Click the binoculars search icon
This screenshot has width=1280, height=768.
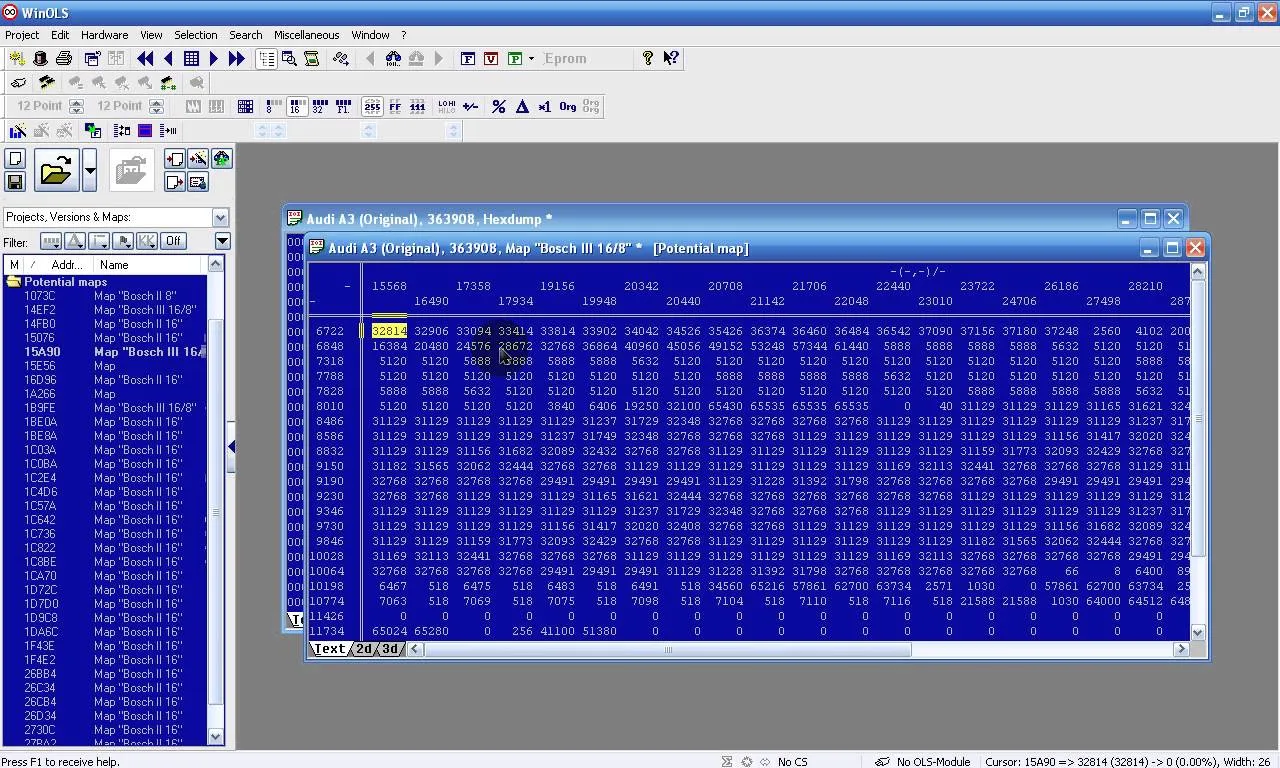(x=393, y=59)
